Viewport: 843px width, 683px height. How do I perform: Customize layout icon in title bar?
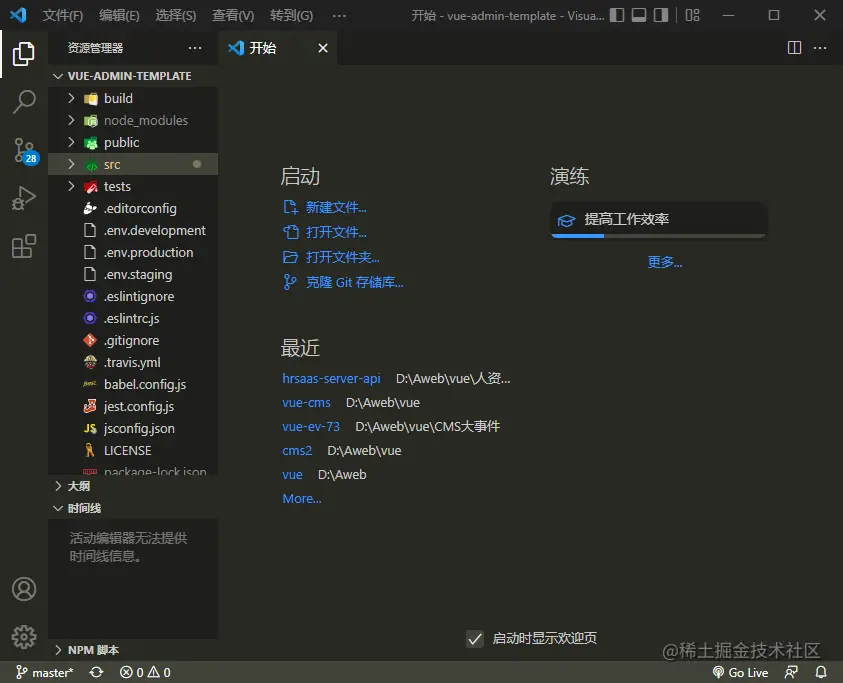click(692, 15)
